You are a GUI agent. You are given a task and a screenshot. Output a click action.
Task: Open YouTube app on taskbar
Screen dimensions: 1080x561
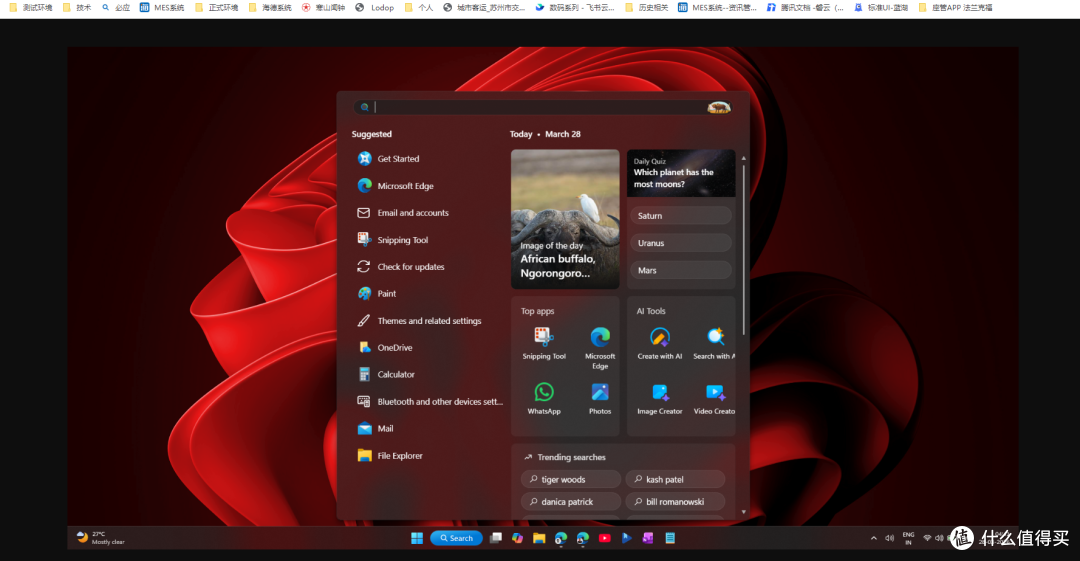click(x=604, y=538)
